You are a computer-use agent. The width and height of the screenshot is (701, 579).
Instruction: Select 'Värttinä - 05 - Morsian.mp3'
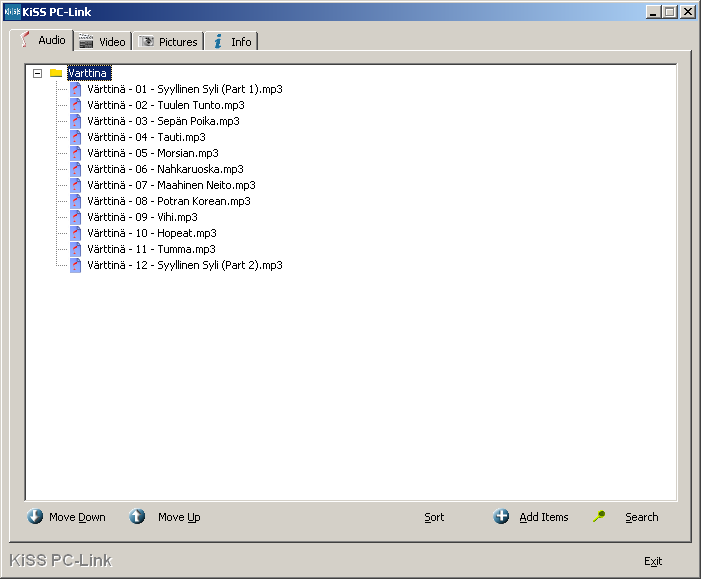coord(153,153)
